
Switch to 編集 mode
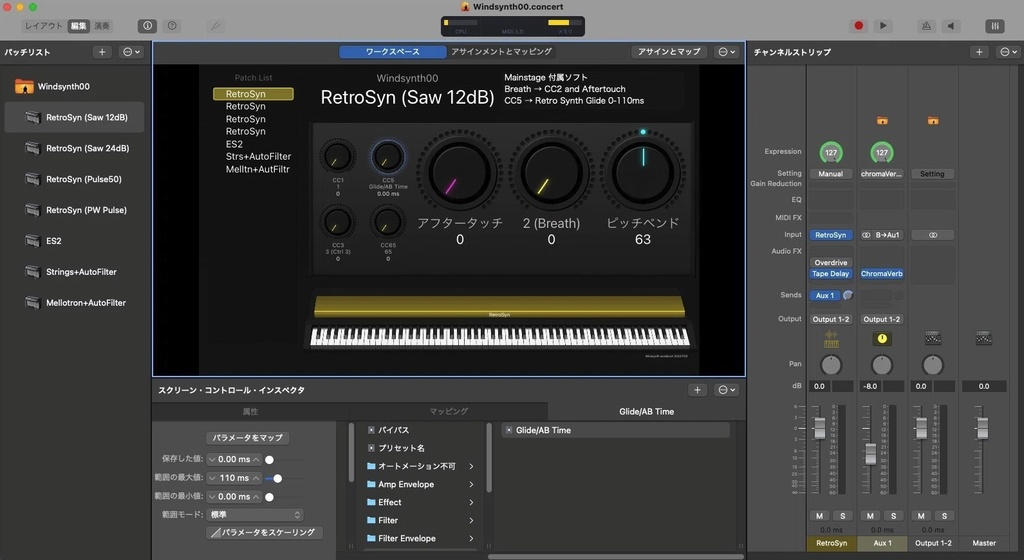[x=78, y=25]
